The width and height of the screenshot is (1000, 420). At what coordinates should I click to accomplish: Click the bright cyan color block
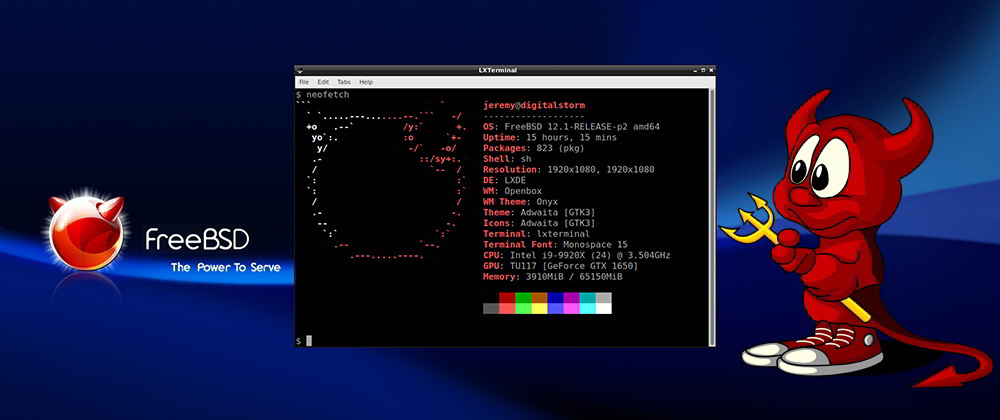[587, 308]
